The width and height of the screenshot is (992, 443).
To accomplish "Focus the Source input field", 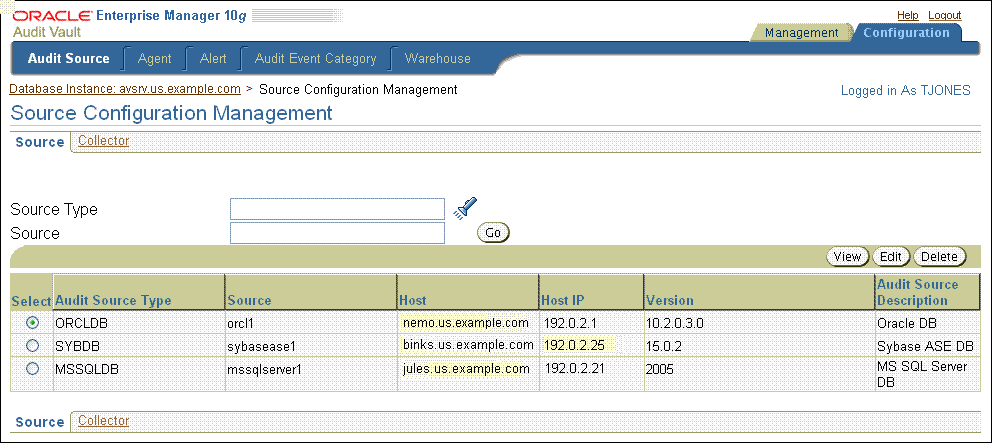I will click(x=337, y=233).
